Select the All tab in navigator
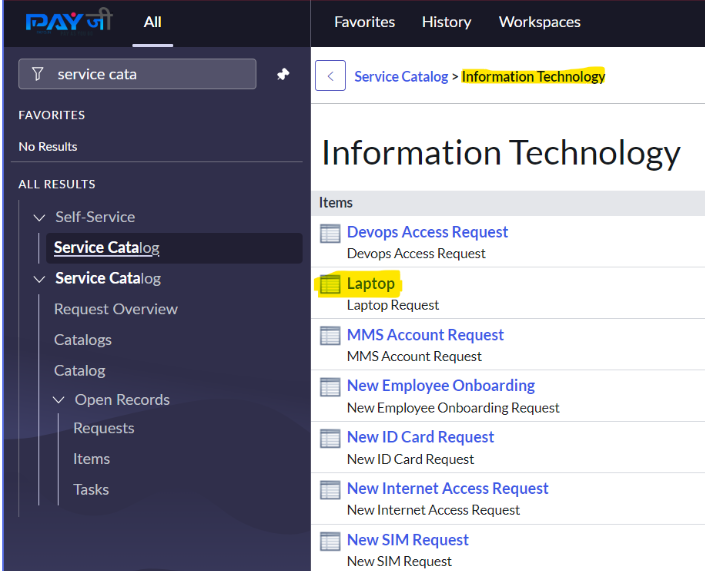The width and height of the screenshot is (705, 571). coord(152,22)
